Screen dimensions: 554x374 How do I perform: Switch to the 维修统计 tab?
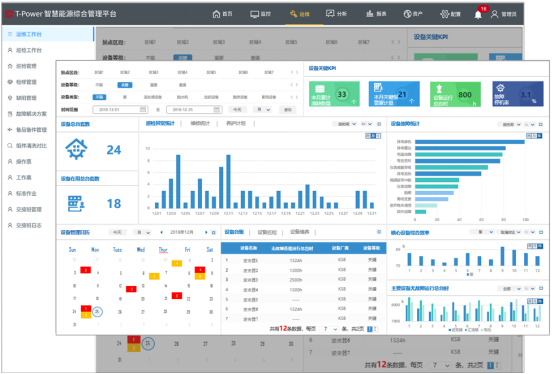200,123
